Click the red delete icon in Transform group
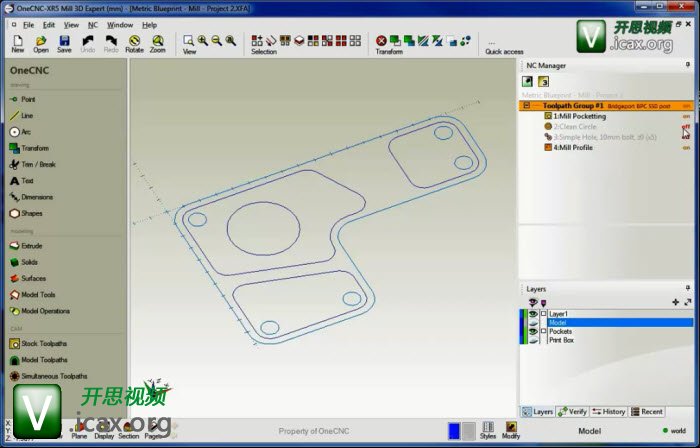 click(x=381, y=41)
